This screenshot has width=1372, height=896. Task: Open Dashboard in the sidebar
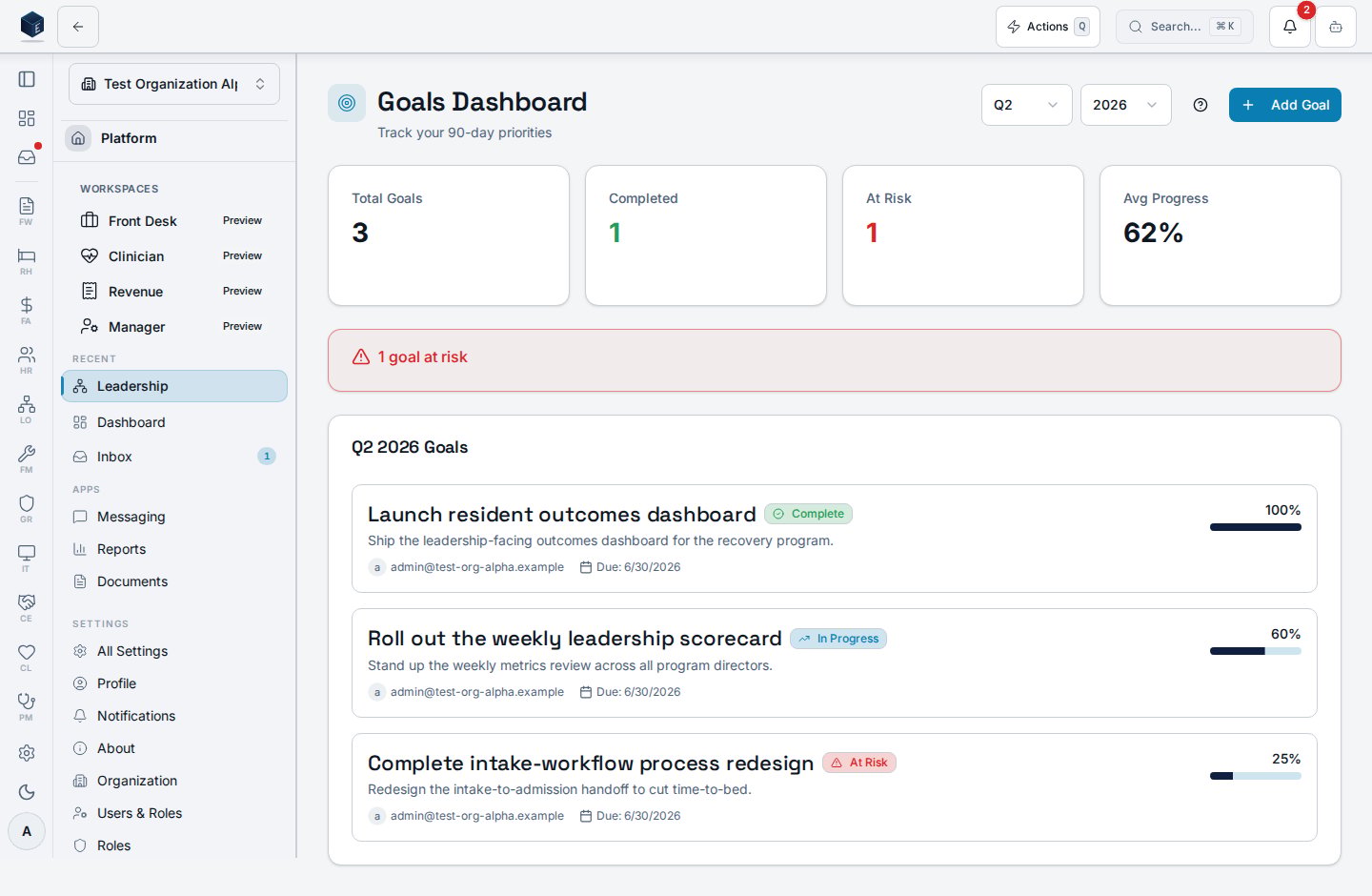(174, 422)
